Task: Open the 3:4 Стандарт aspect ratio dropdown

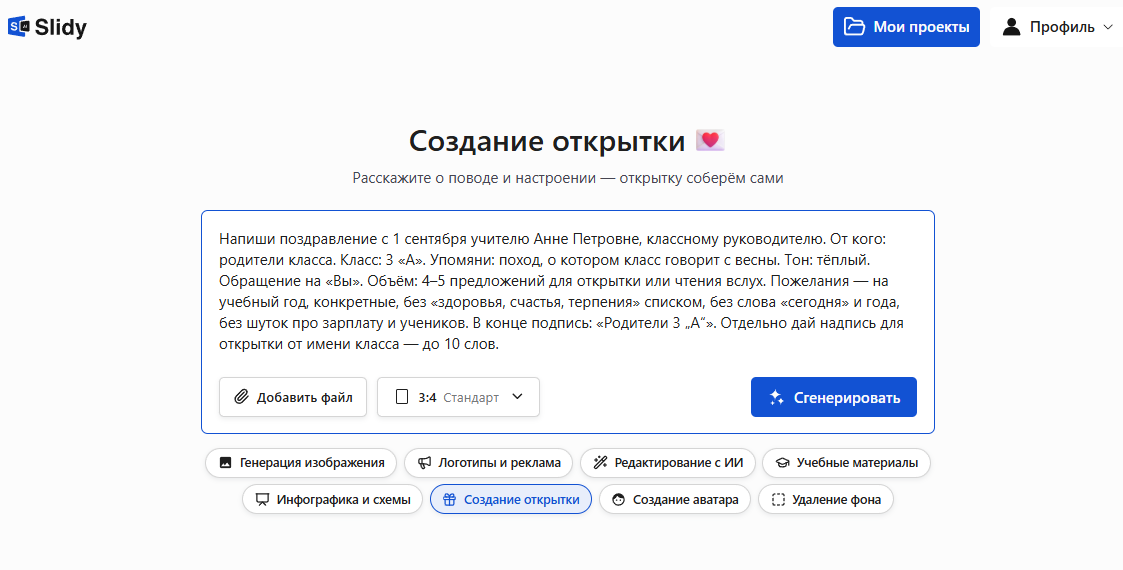Action: coord(458,397)
